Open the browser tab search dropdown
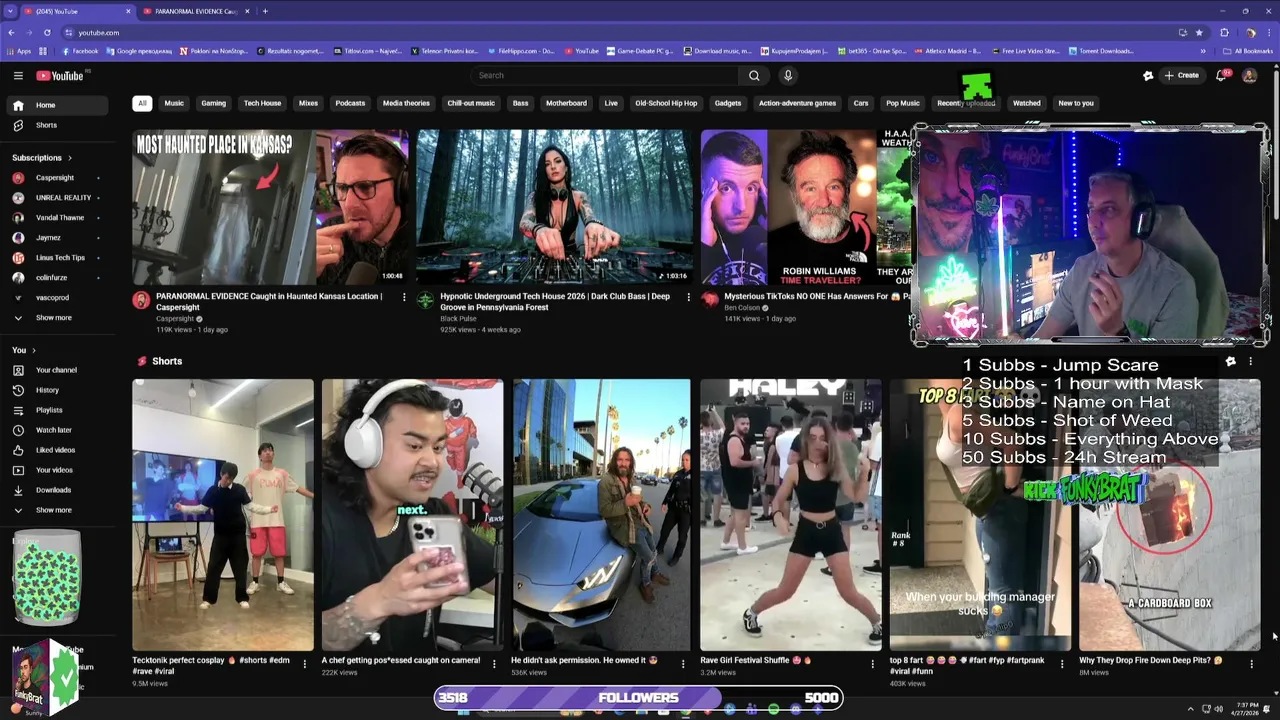The height and width of the screenshot is (720, 1280). tap(11, 11)
